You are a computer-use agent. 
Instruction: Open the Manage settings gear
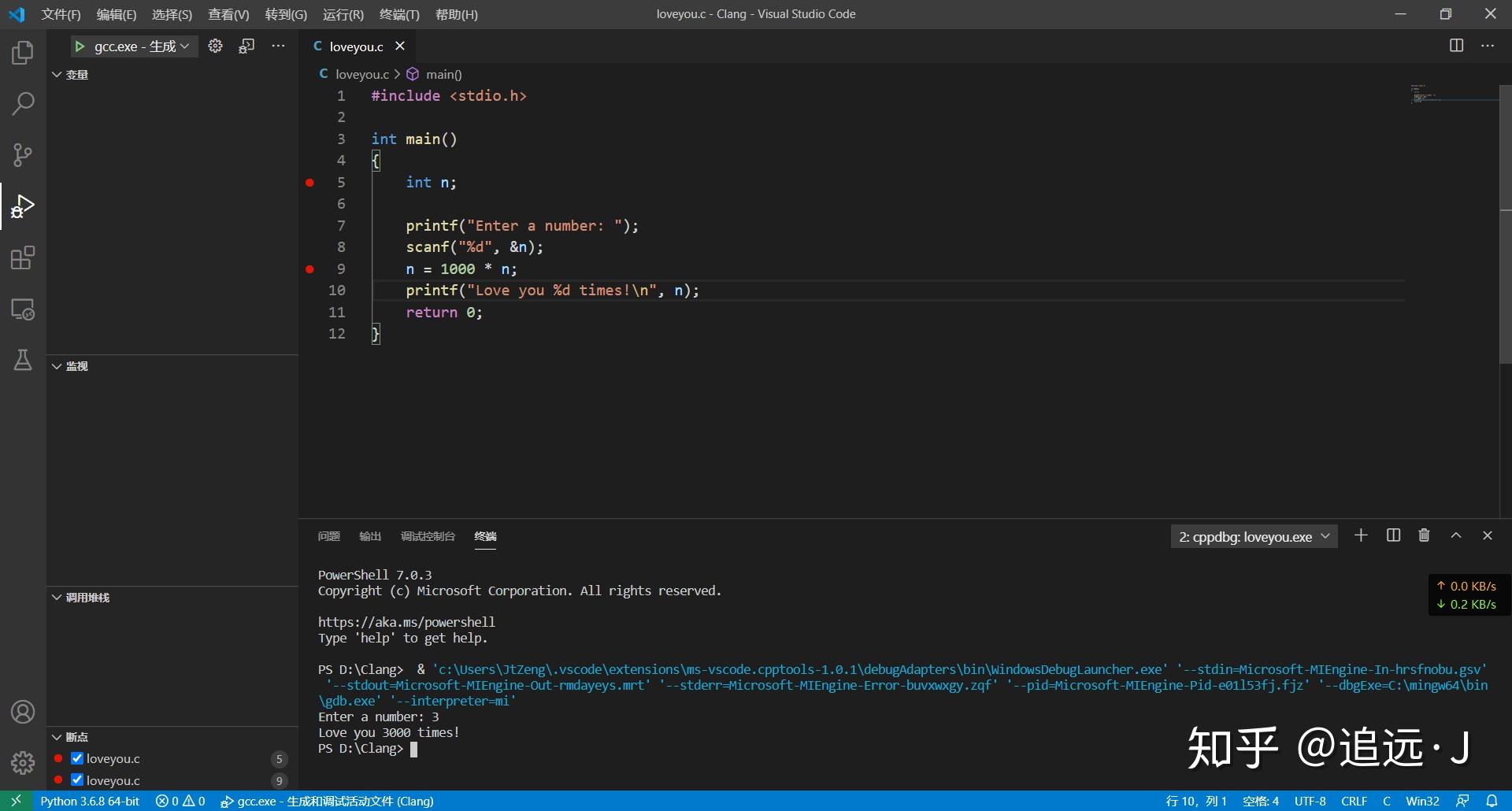point(22,762)
